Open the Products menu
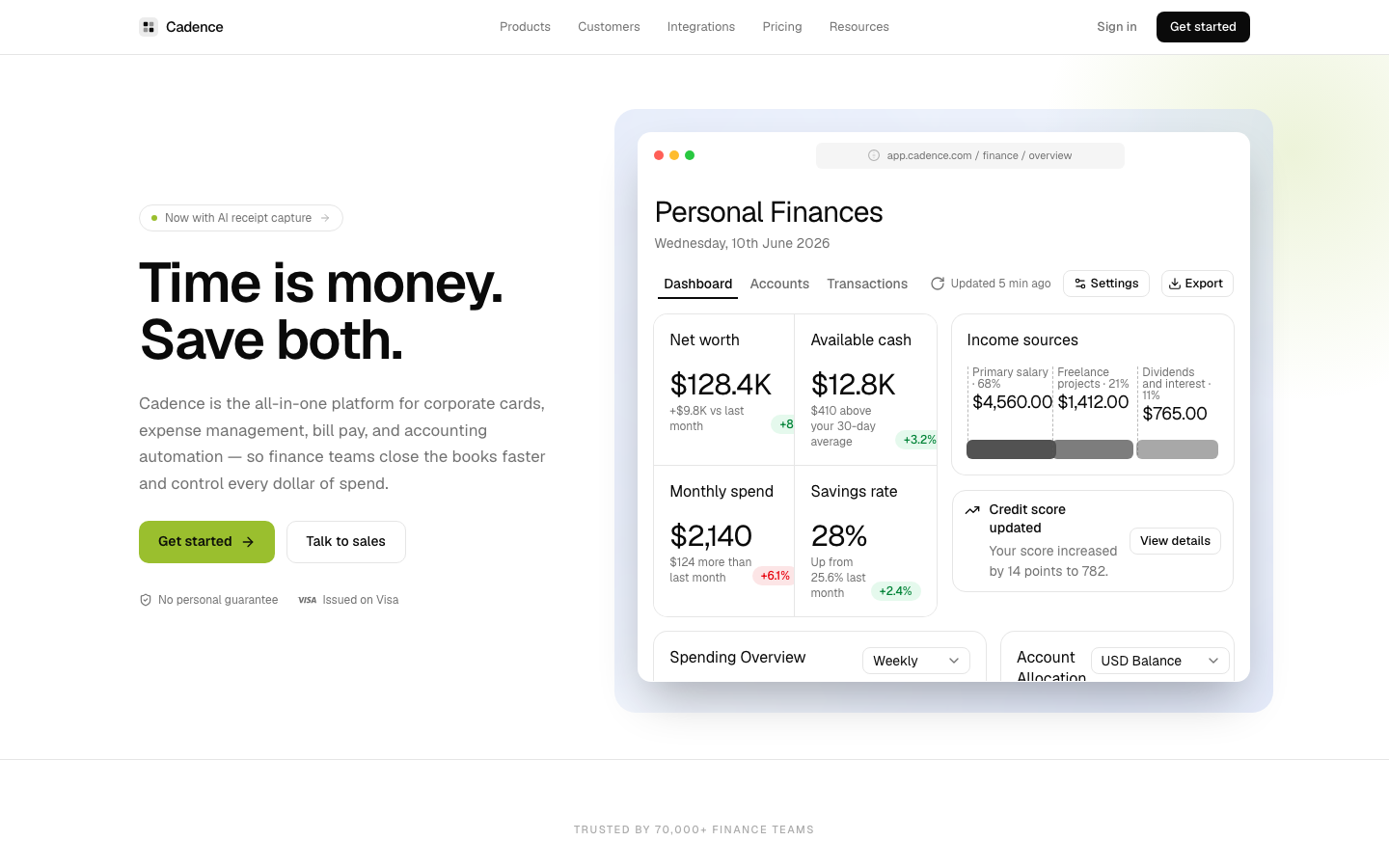1389x868 pixels. pos(525,27)
